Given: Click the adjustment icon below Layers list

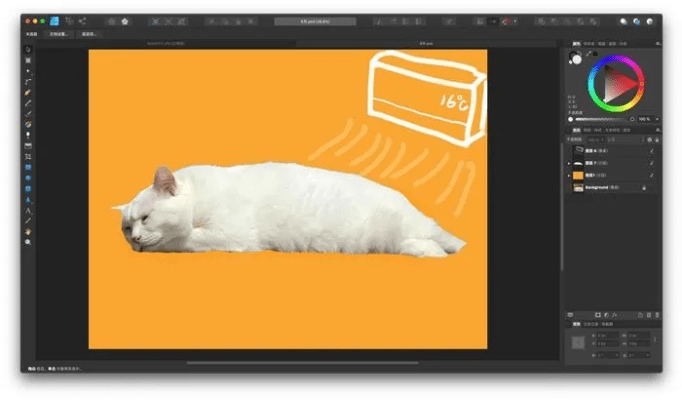Looking at the screenshot, I should click(x=606, y=315).
